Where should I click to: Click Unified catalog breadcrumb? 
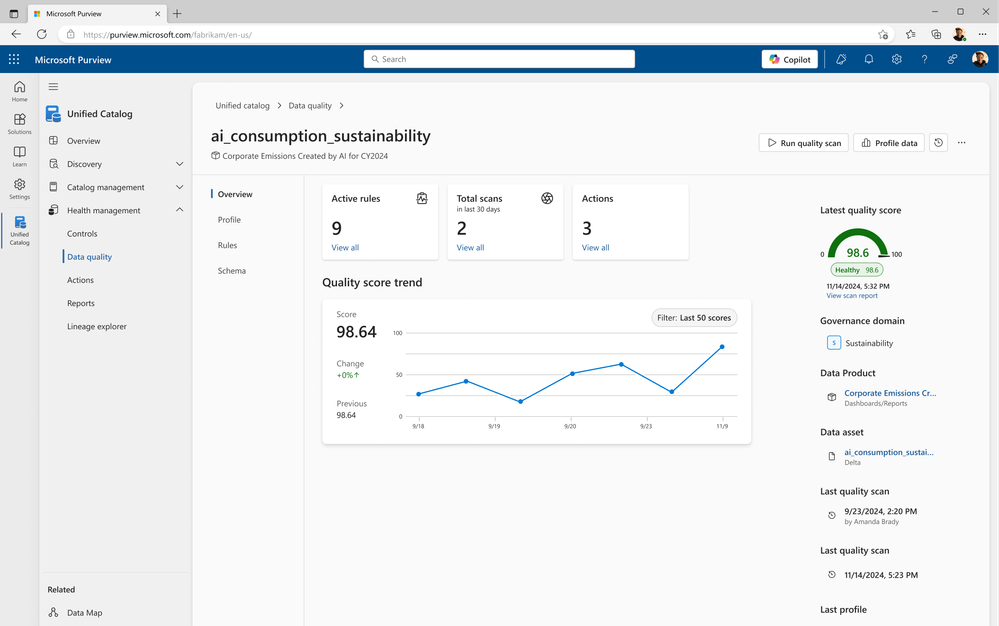[242, 106]
